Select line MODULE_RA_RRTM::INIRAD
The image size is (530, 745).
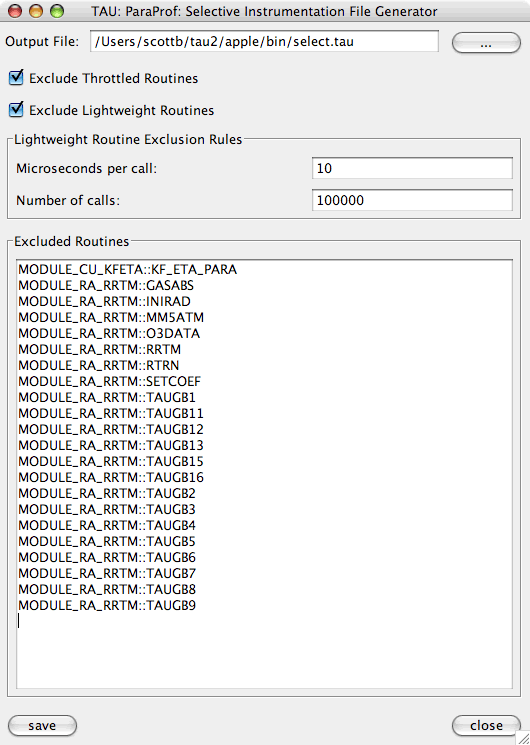pos(104,301)
